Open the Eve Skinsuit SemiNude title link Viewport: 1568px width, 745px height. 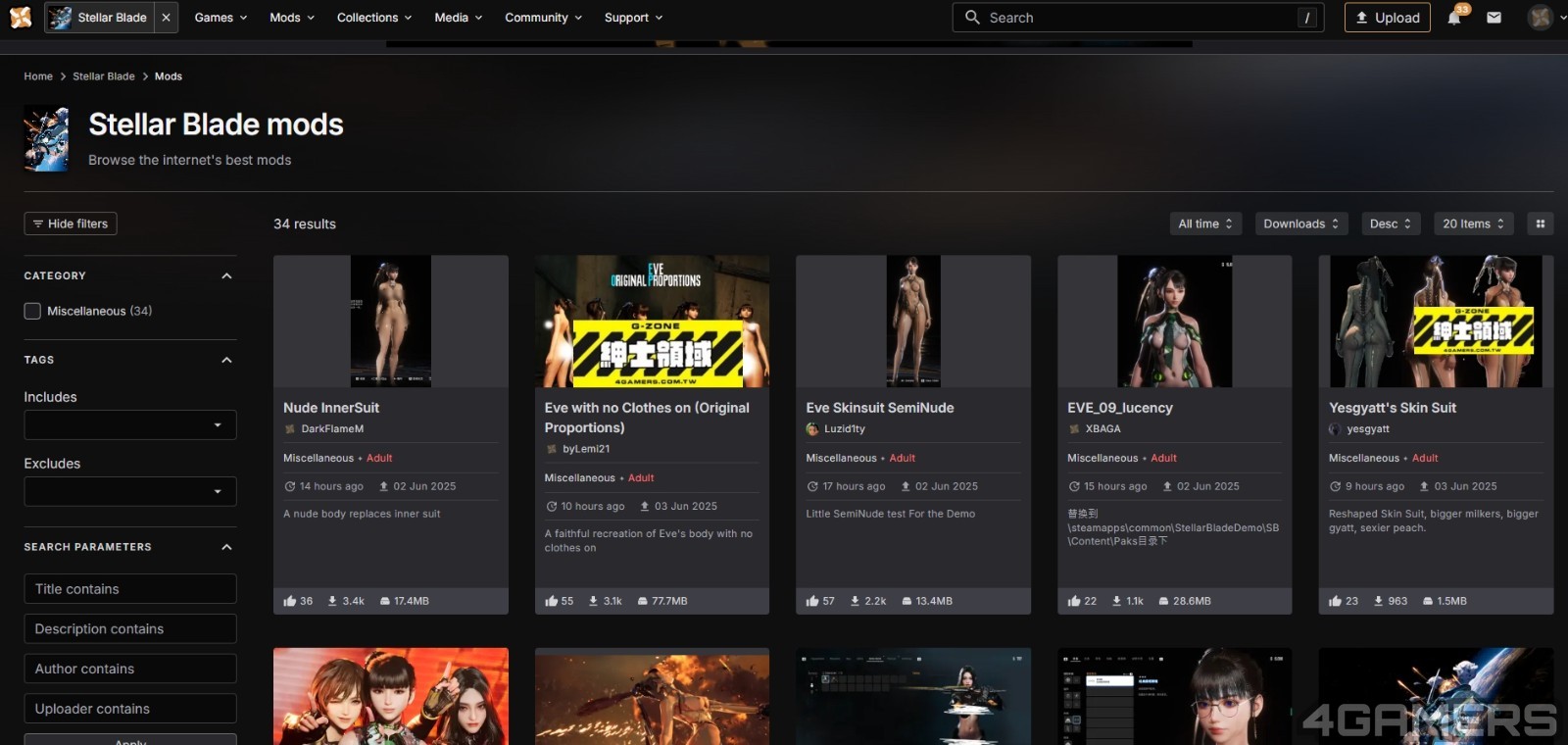[880, 408]
